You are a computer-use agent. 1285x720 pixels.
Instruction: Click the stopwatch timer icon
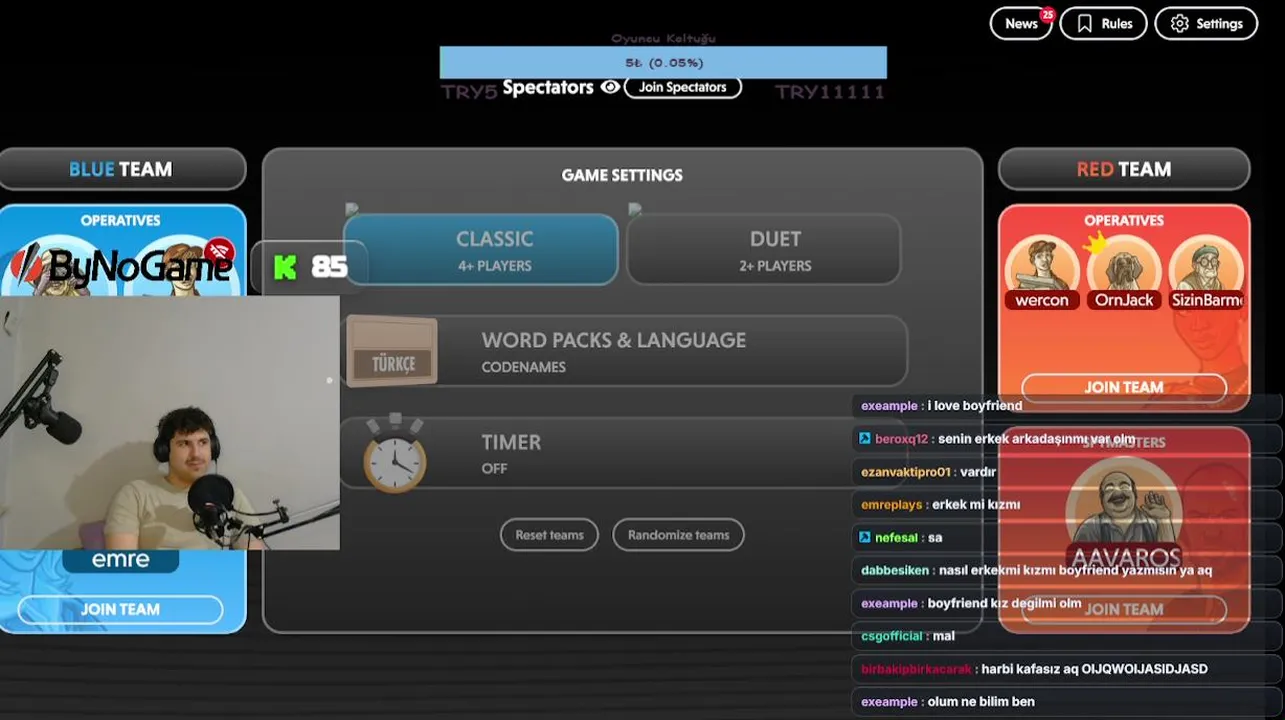(x=395, y=454)
